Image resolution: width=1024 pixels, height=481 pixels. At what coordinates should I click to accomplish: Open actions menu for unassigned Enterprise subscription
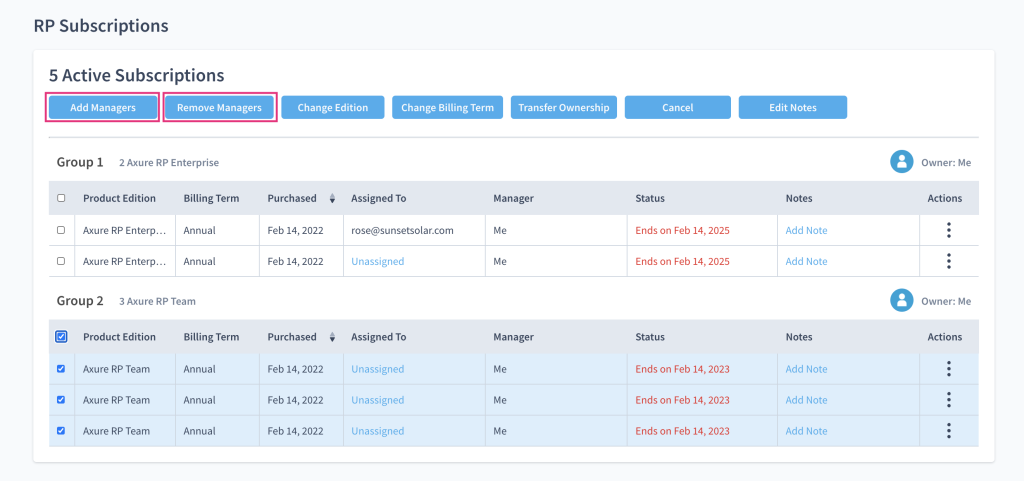point(948,261)
